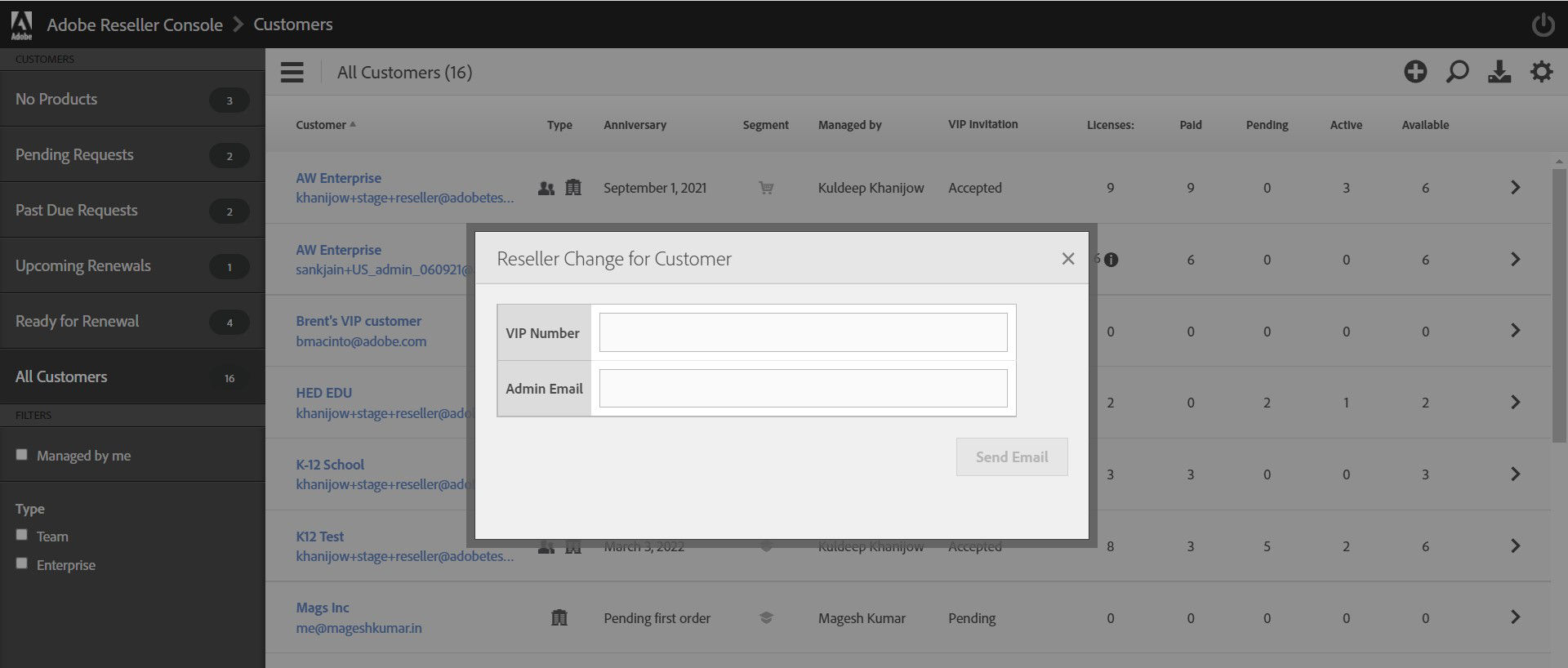Close the Reseller Change dialog

[1067, 259]
